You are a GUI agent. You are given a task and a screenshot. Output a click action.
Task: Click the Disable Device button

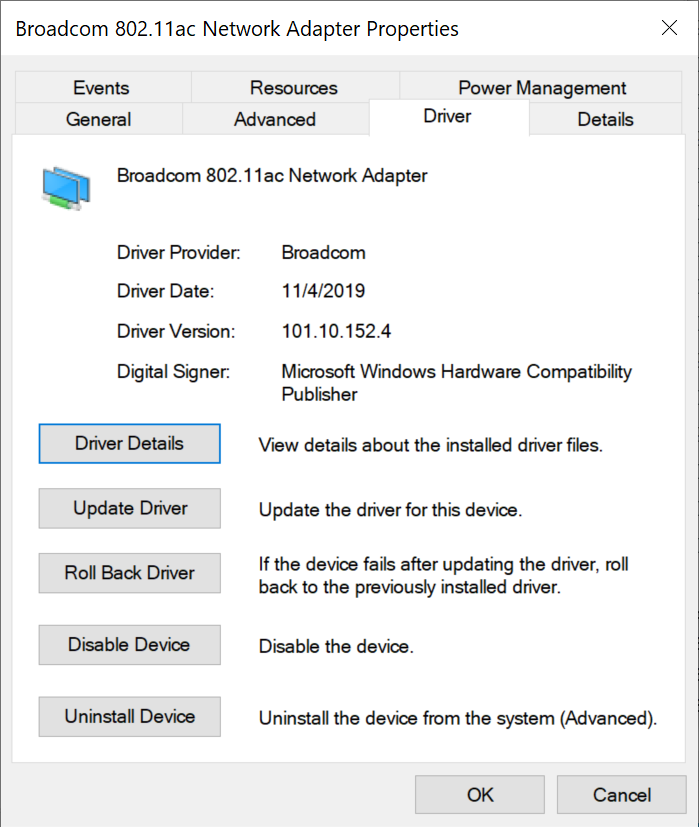point(129,645)
